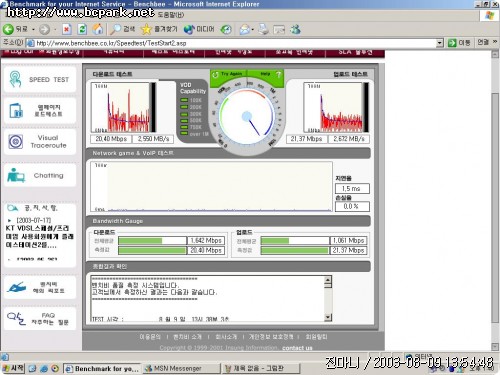Screen dimensions: 500x375
Task: Expand the address bar dropdown arrow
Action: [440, 43]
